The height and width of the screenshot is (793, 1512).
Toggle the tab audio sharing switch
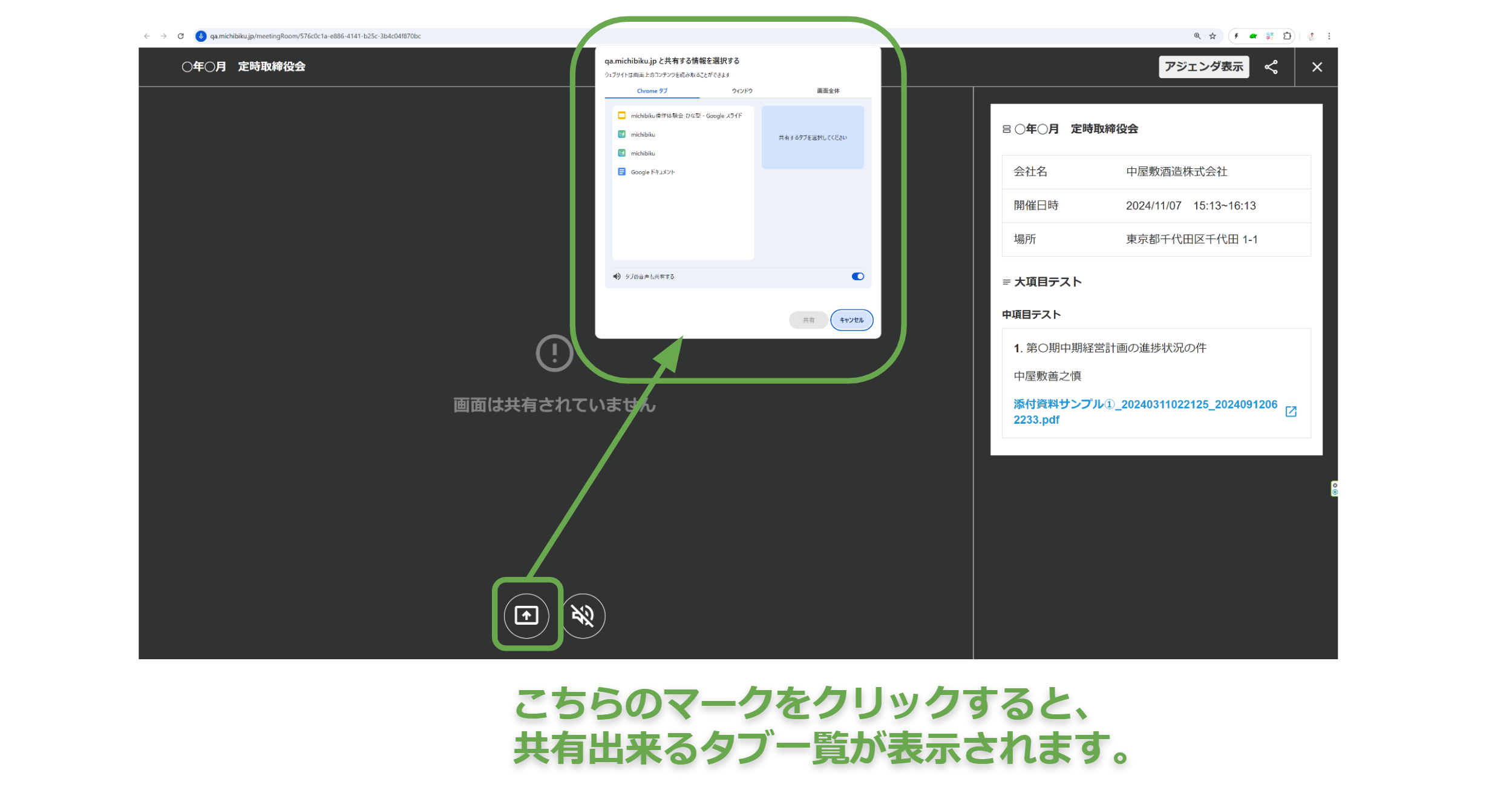tap(857, 277)
